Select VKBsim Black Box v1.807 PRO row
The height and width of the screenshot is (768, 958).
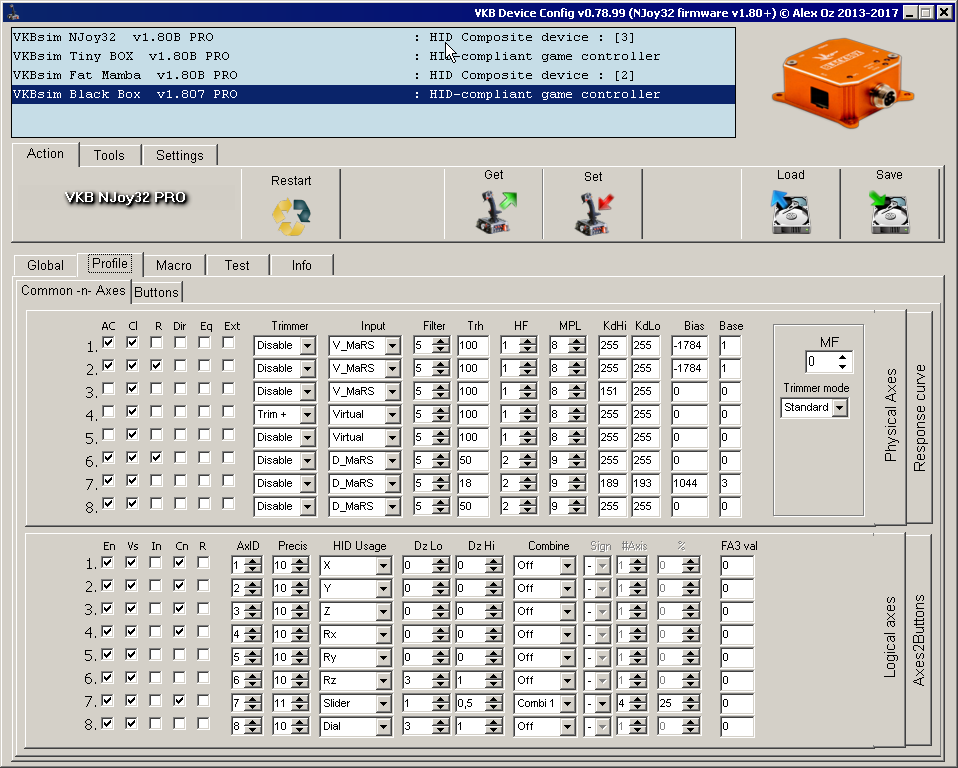[x=373, y=94]
